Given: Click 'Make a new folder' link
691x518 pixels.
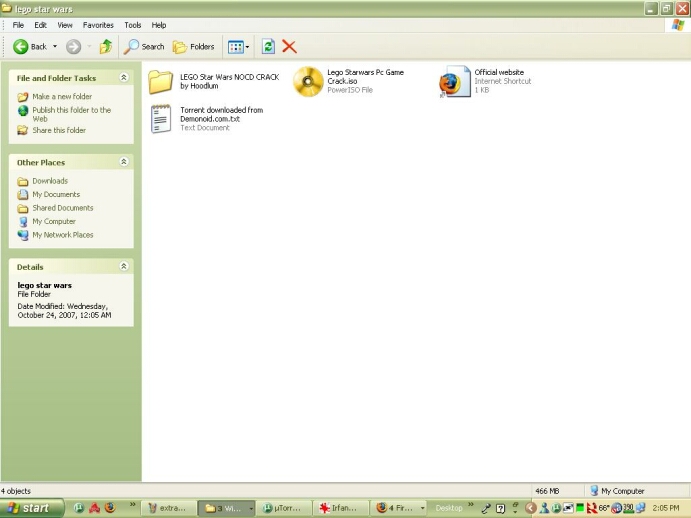Looking at the screenshot, I should tap(61, 97).
